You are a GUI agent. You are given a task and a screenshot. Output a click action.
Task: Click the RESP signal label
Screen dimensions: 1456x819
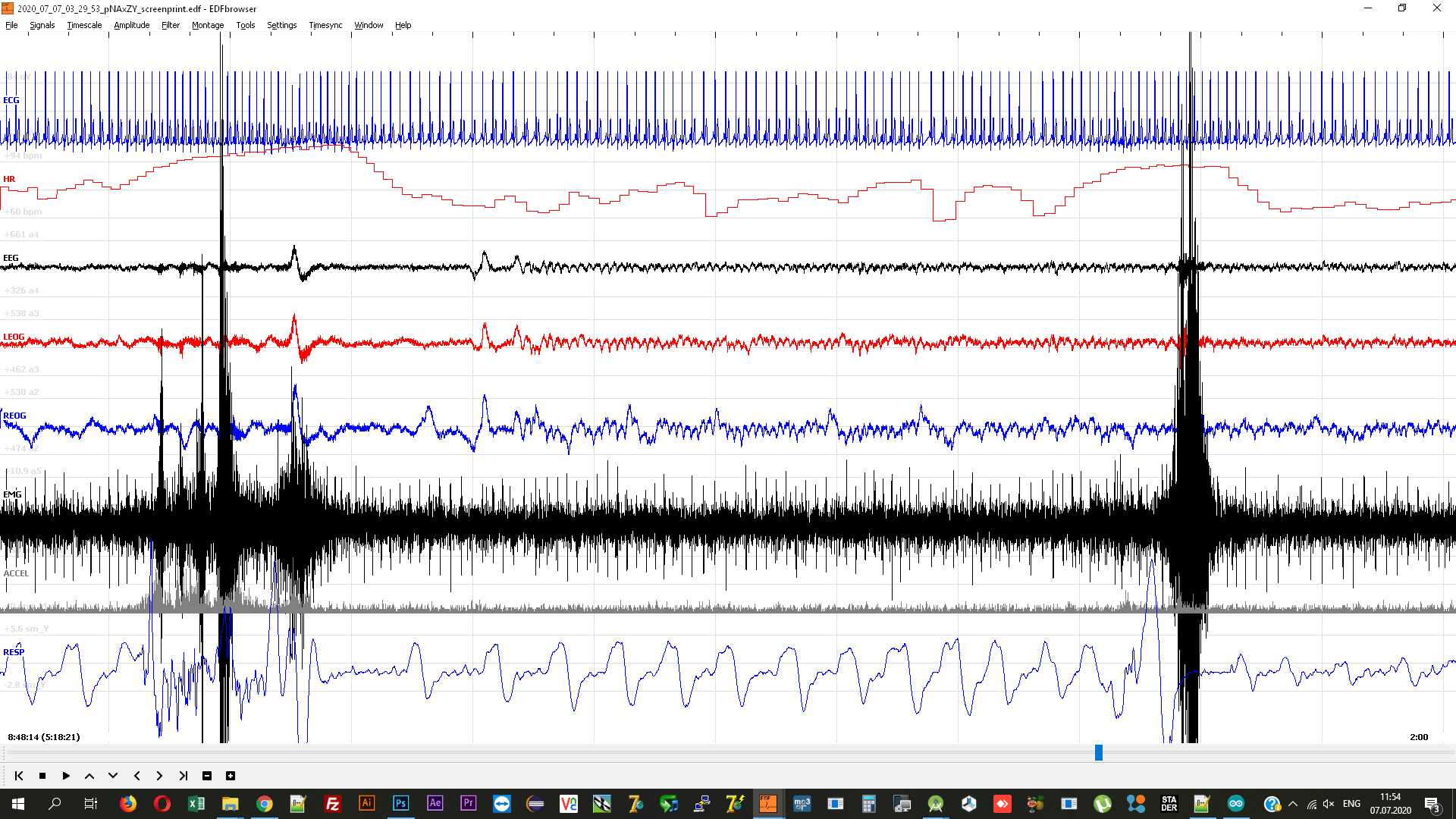coord(14,652)
